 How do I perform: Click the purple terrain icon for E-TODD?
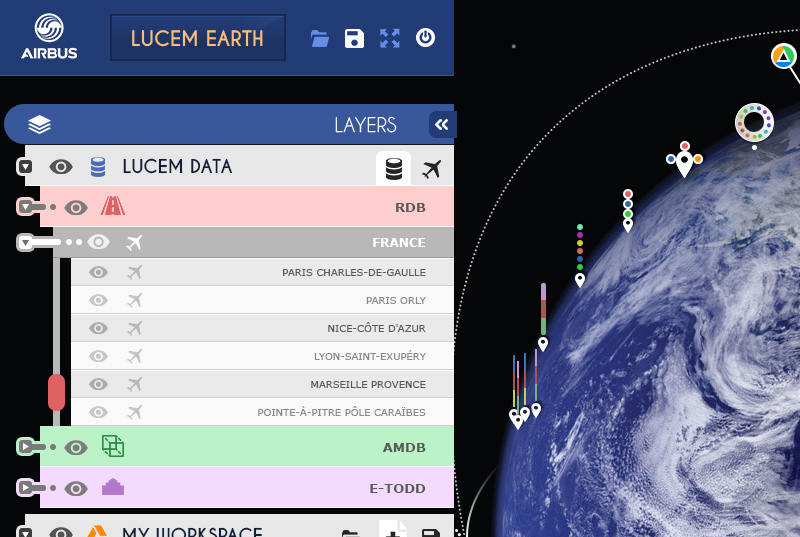tap(113, 487)
